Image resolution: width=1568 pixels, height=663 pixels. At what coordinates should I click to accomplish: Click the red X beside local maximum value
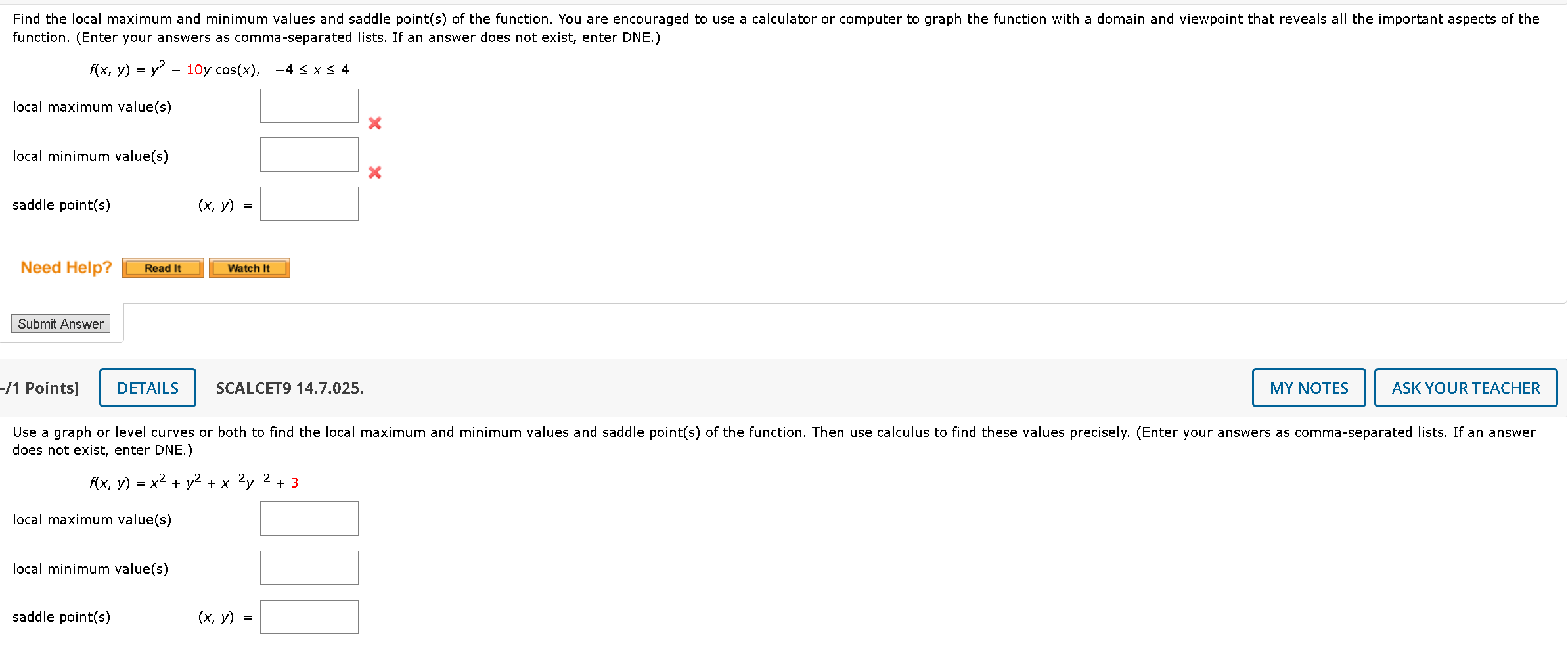pos(374,123)
